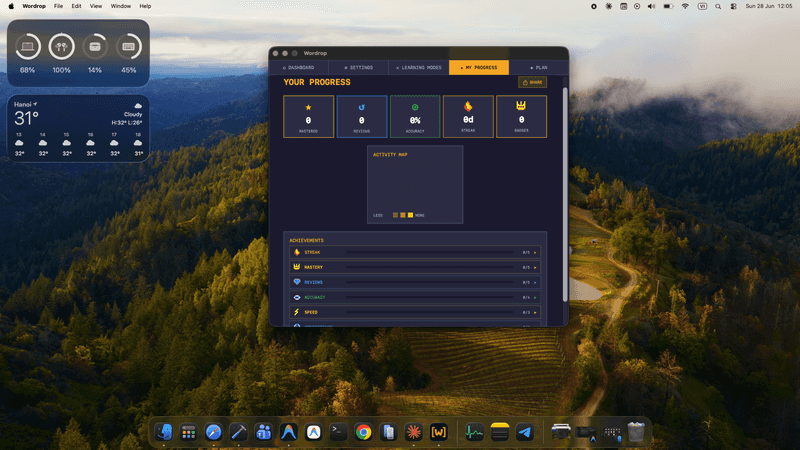The image size is (800, 450).
Task: Open Spotlight search in menu bar
Action: [718, 6]
